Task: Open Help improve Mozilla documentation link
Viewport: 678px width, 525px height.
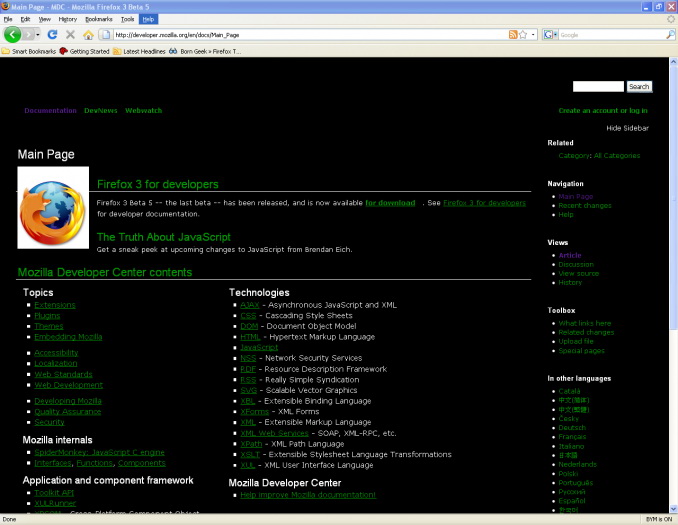Action: tap(308, 495)
